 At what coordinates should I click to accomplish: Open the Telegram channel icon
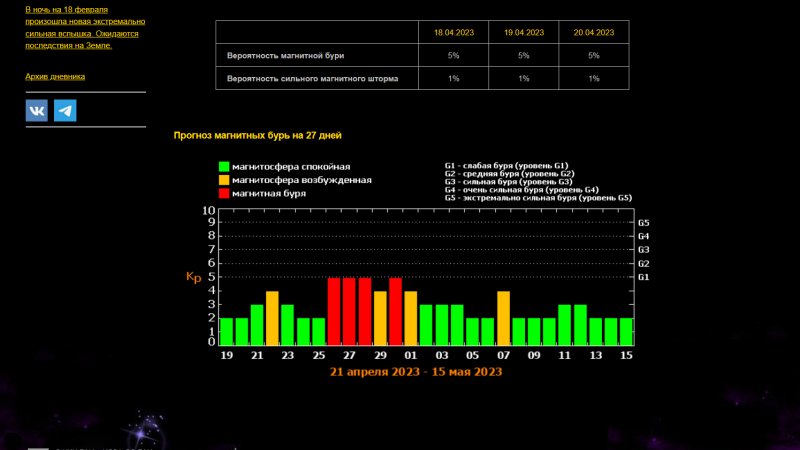[65, 111]
